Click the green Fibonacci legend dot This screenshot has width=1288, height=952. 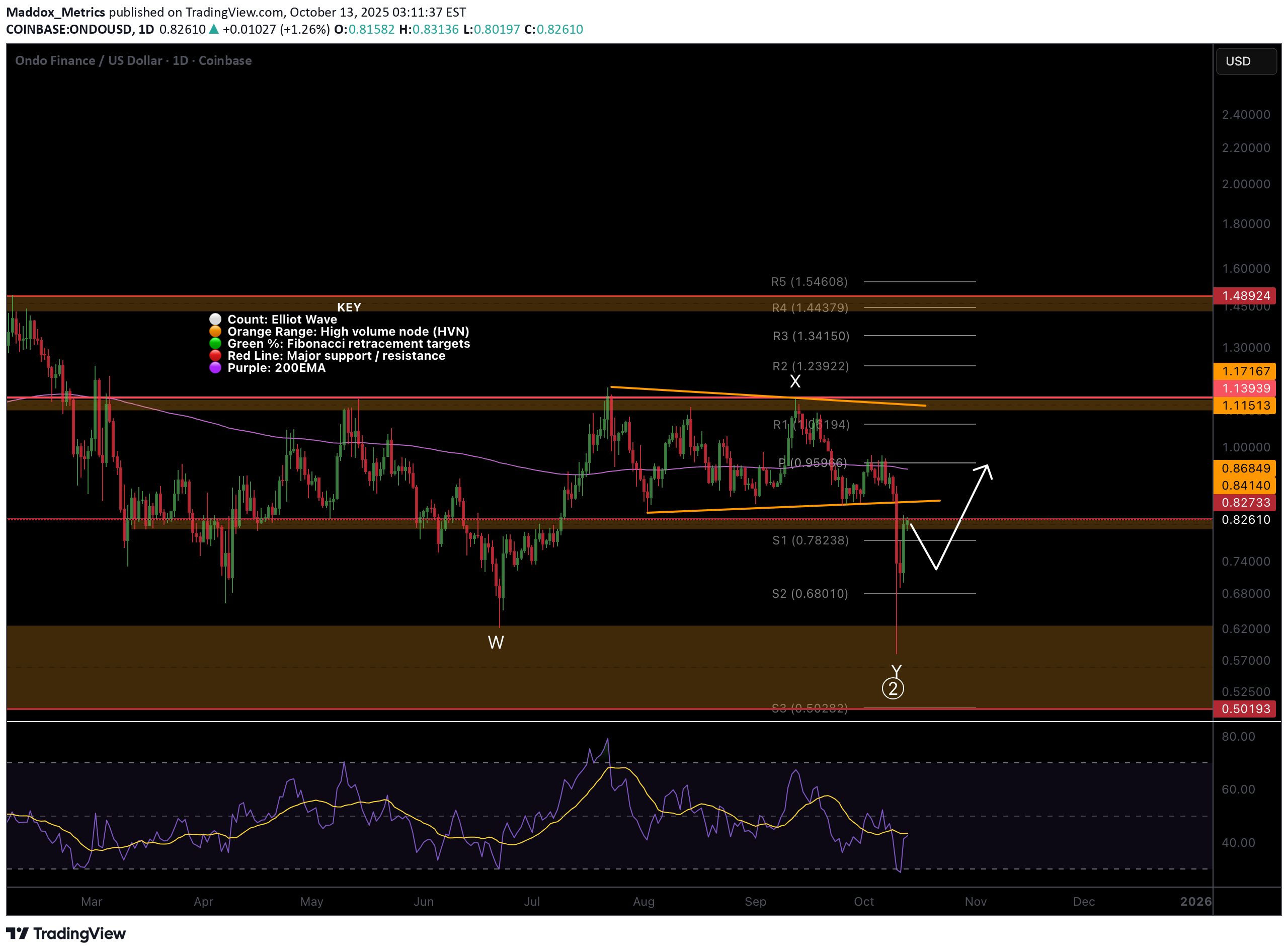(x=215, y=344)
